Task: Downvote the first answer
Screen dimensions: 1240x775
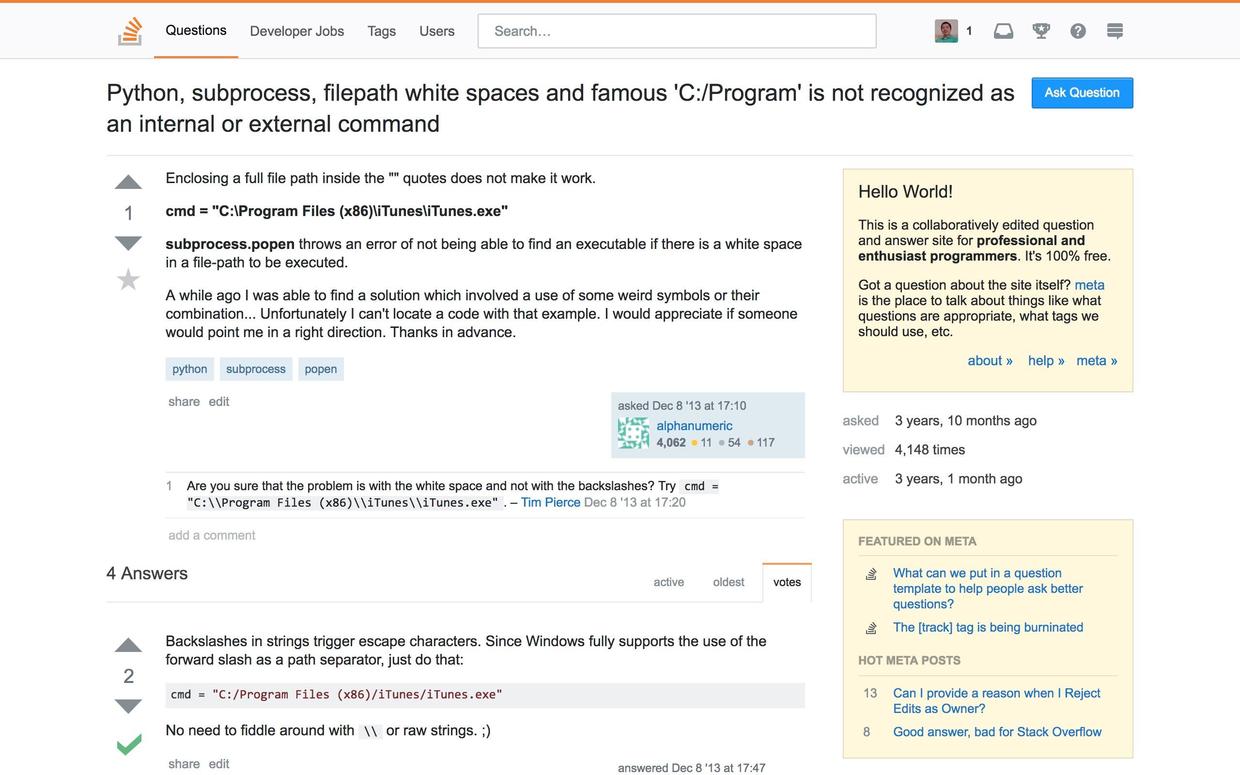Action: pyautogui.click(x=128, y=706)
